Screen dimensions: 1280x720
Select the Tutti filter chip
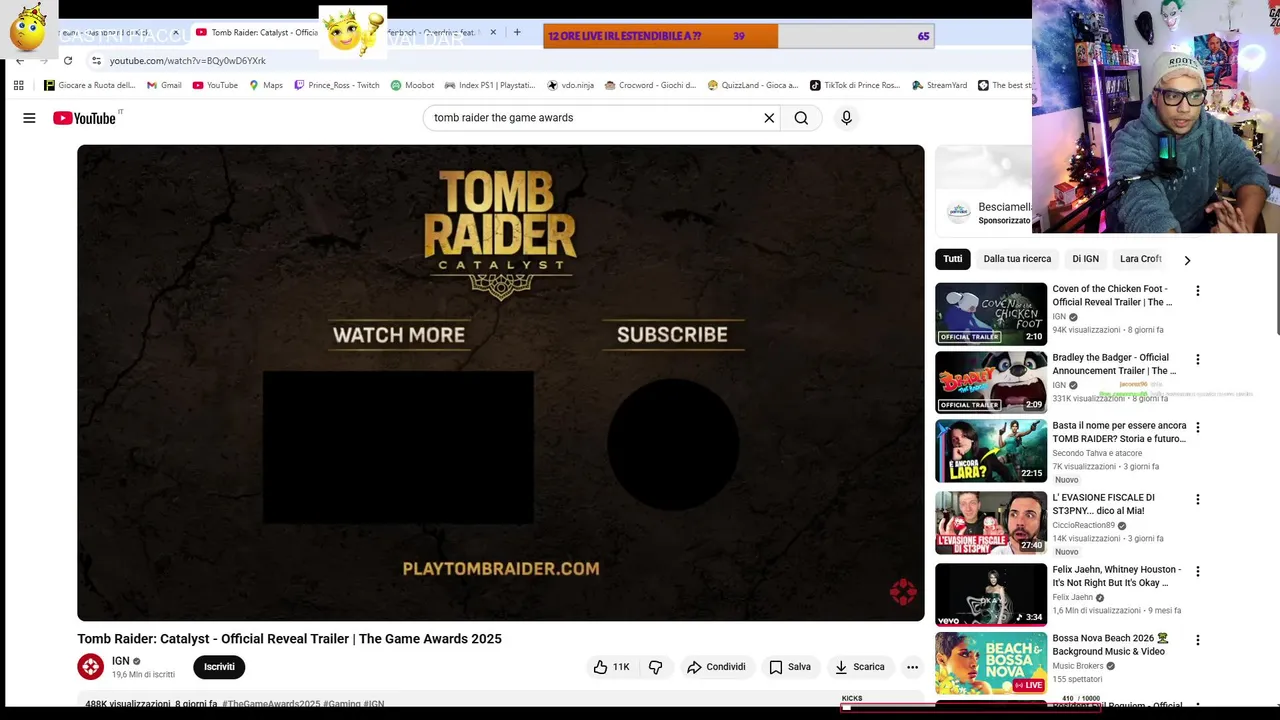tap(953, 259)
